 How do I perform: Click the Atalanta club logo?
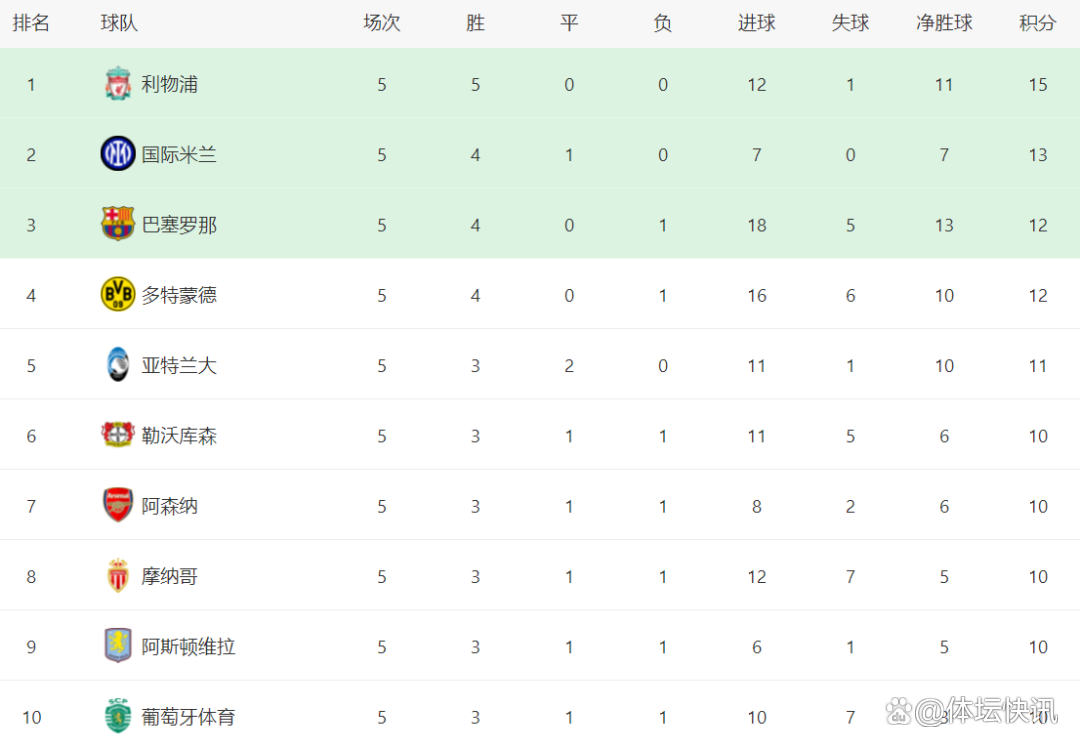click(x=118, y=365)
